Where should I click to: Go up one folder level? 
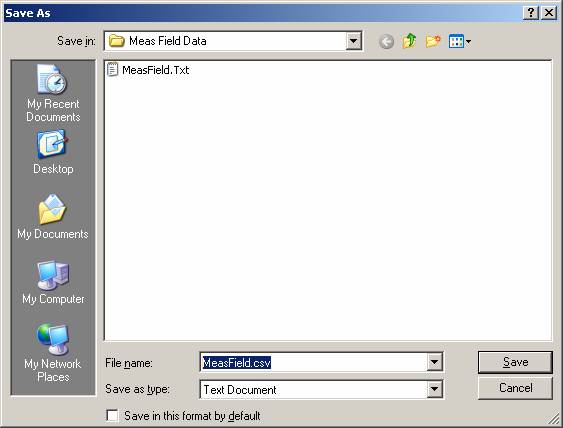[409, 41]
